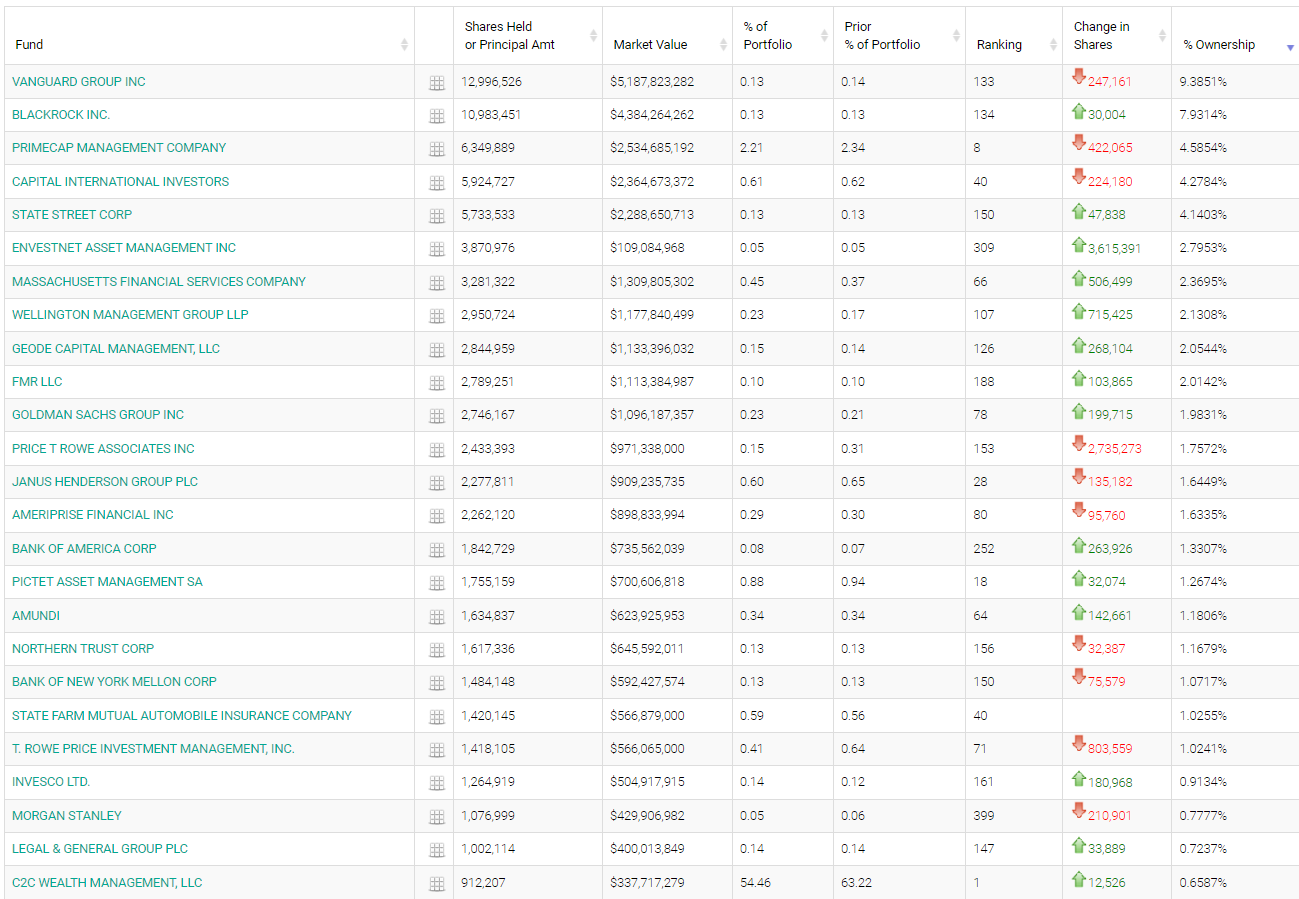Open the grid icon in Vanguard Group row
Image resolution: width=1299 pixels, height=899 pixels.
click(x=436, y=83)
